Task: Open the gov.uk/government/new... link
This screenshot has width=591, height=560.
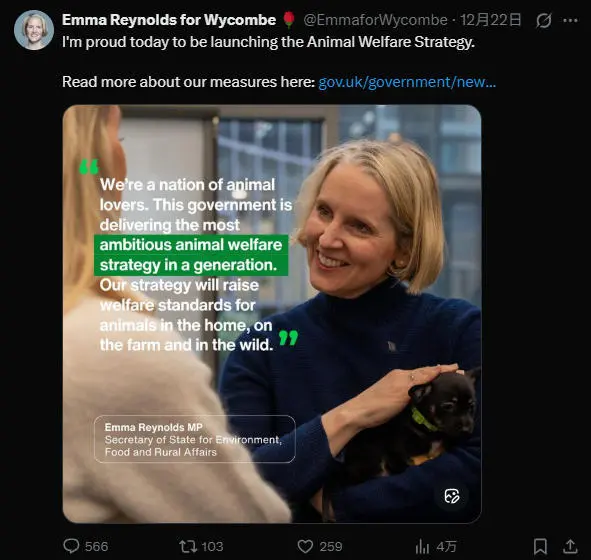Action: click(407, 82)
